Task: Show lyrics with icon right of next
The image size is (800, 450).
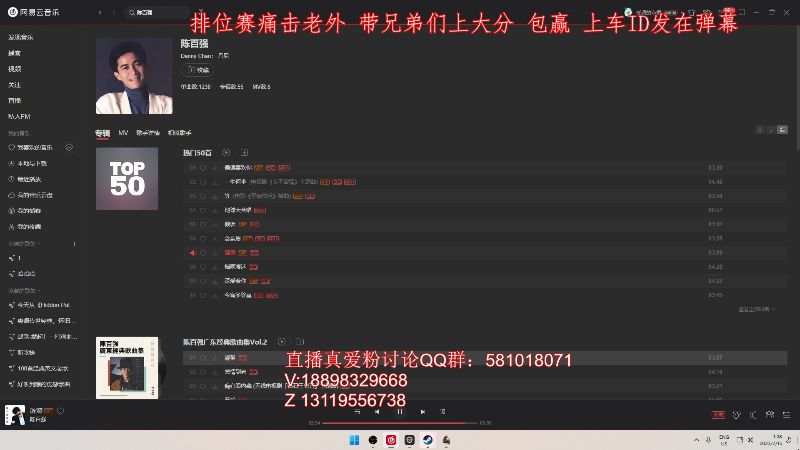Action: 442,412
